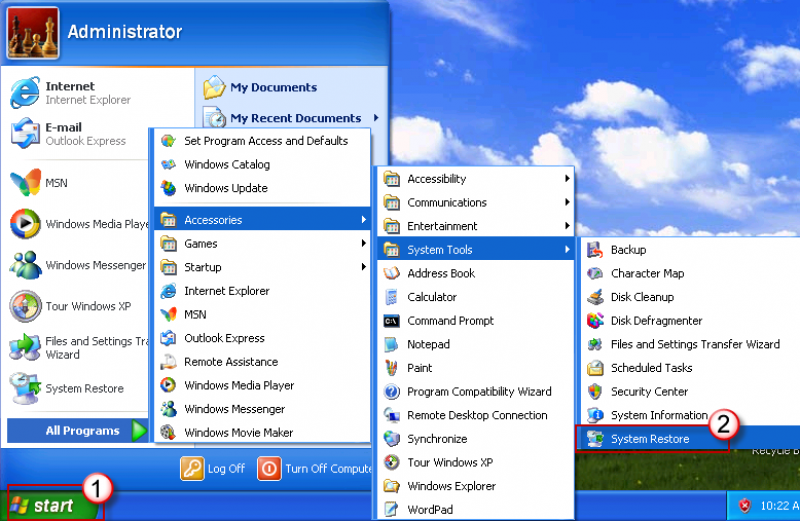
Task: Open Windows Messenger in All Programs list
Action: 262,409
